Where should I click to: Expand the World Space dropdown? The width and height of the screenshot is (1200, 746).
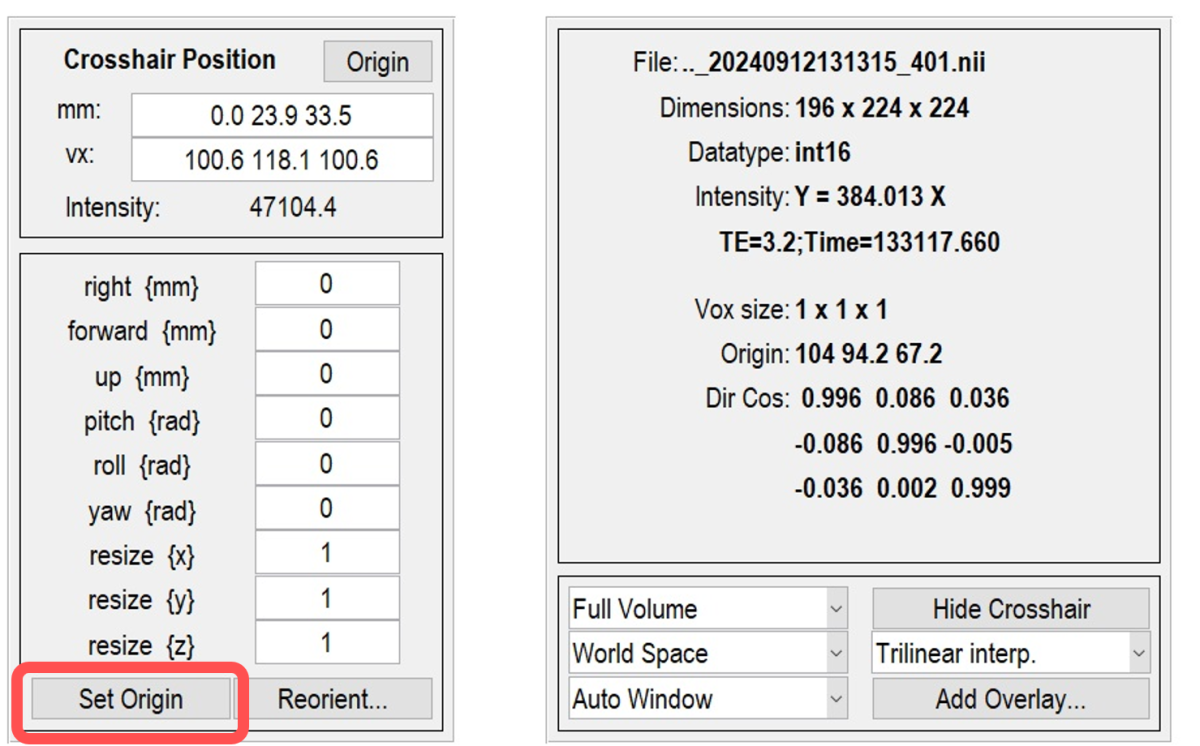709,654
